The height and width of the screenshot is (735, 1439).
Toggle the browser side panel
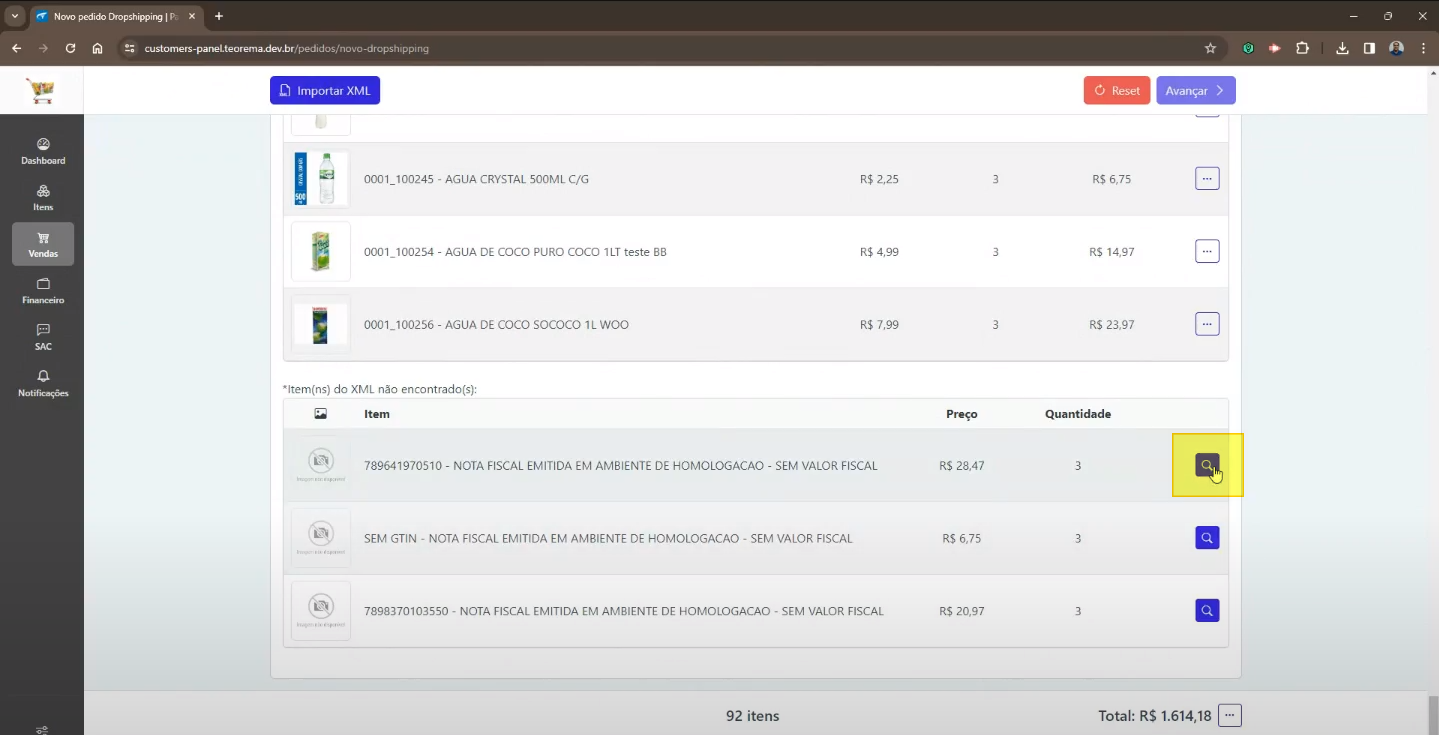tap(1369, 48)
